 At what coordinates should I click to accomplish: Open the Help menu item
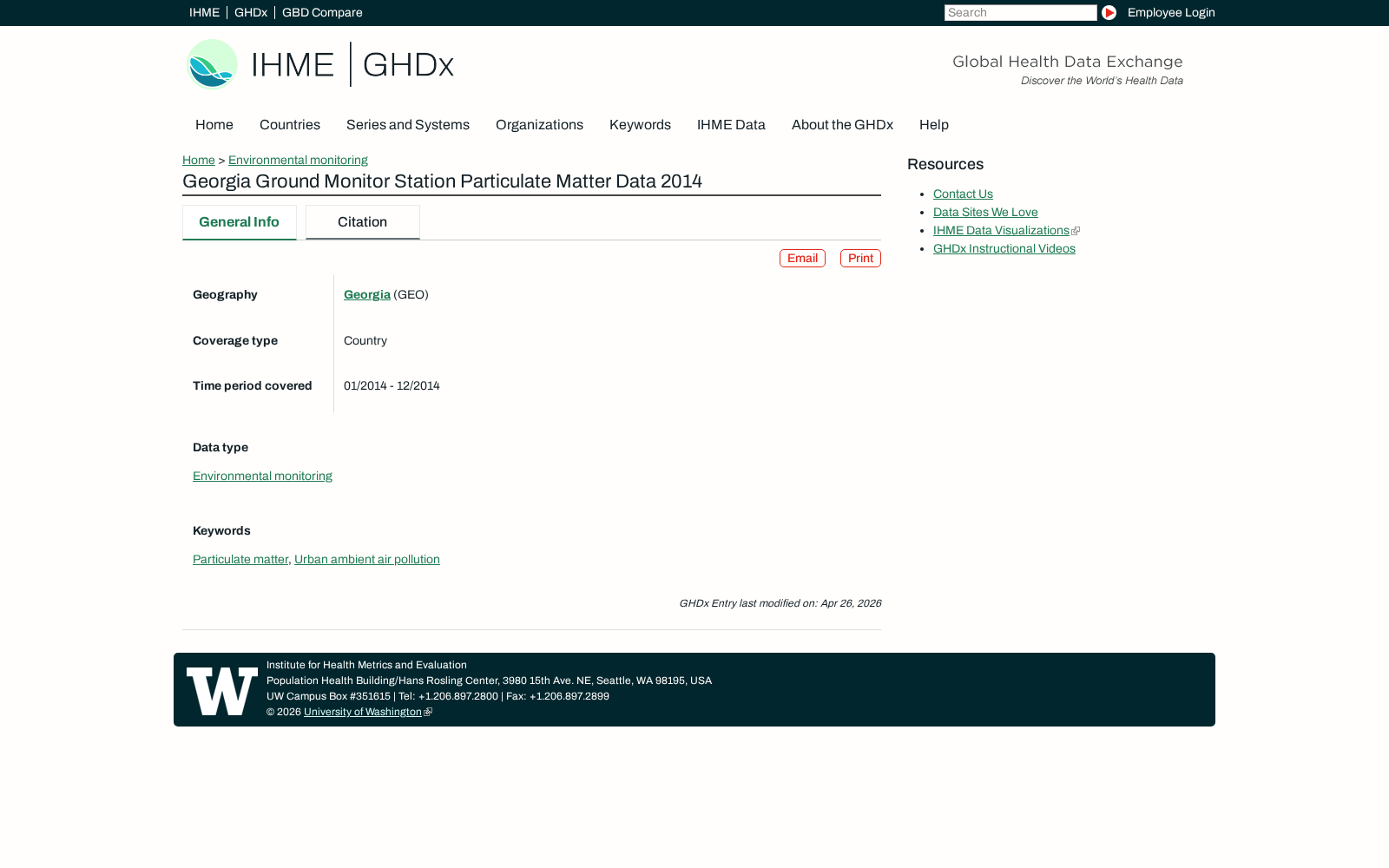(934, 125)
